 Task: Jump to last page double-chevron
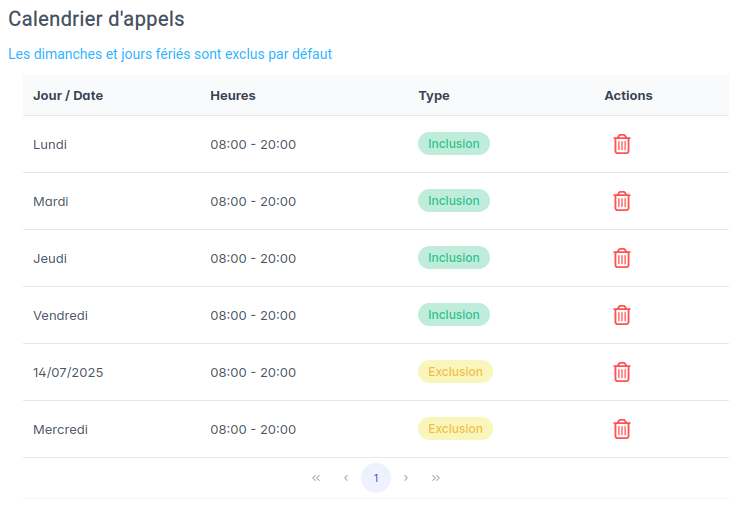(x=436, y=478)
